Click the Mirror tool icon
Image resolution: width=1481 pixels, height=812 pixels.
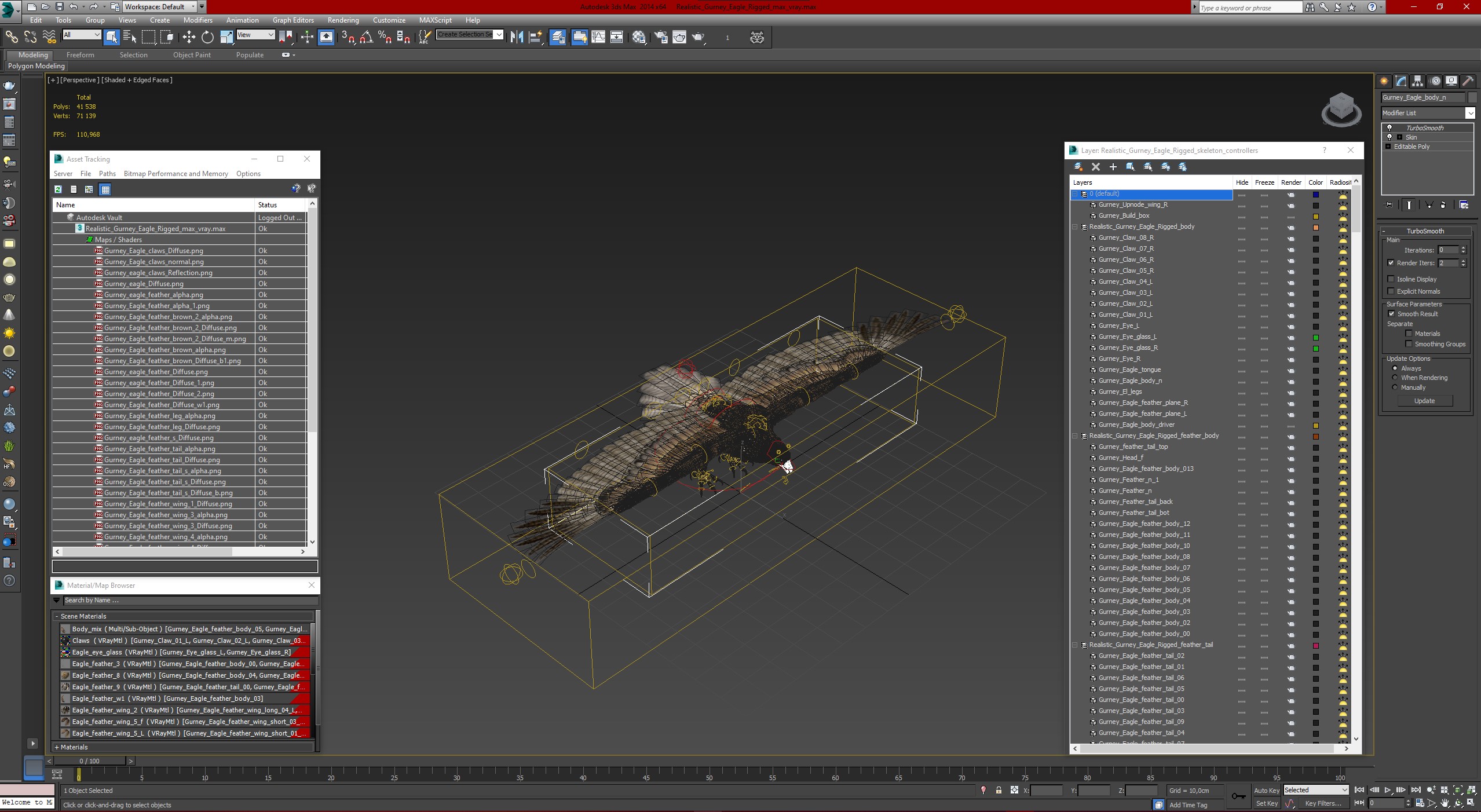pyautogui.click(x=517, y=38)
